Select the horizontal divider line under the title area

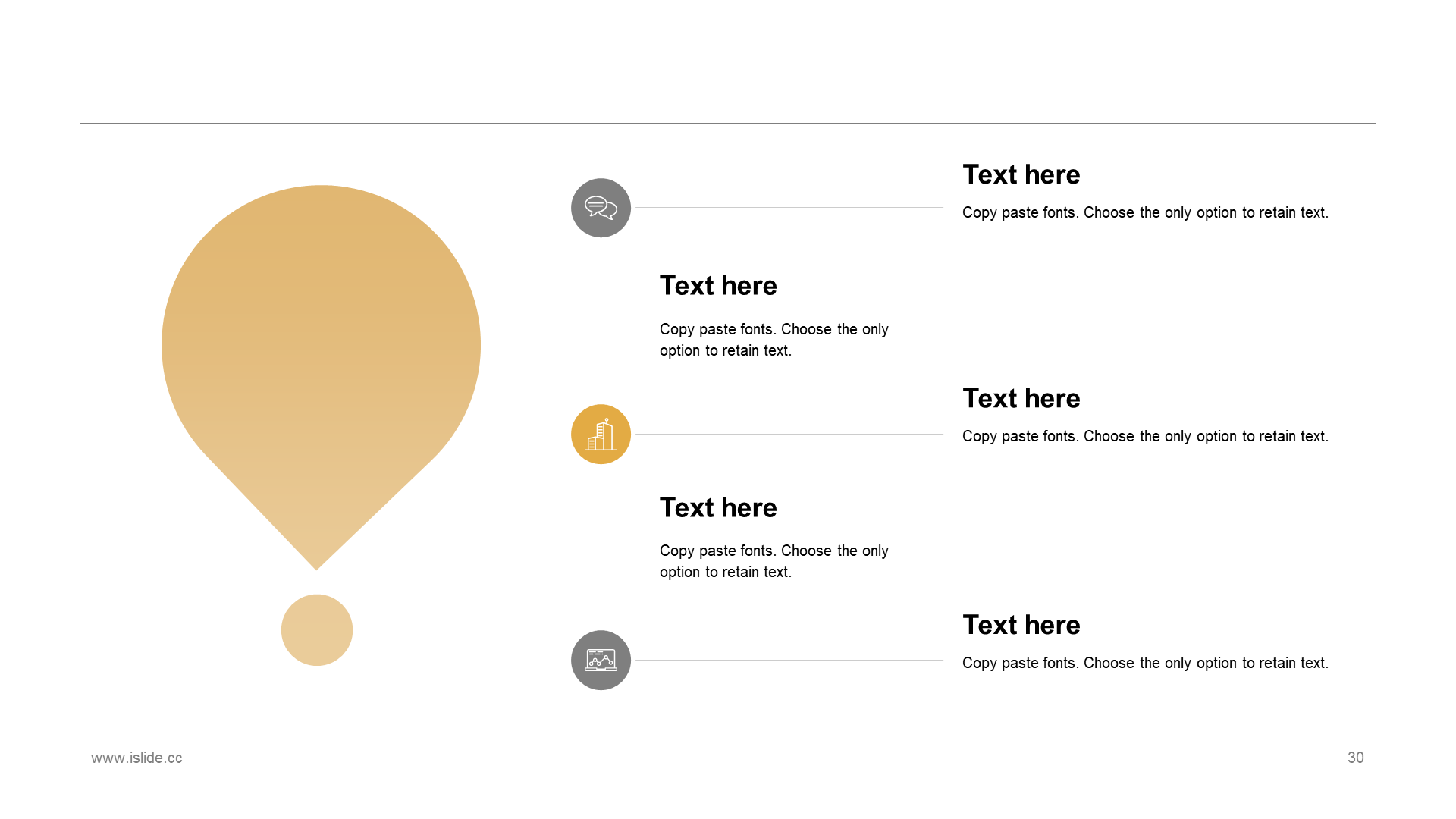point(727,123)
